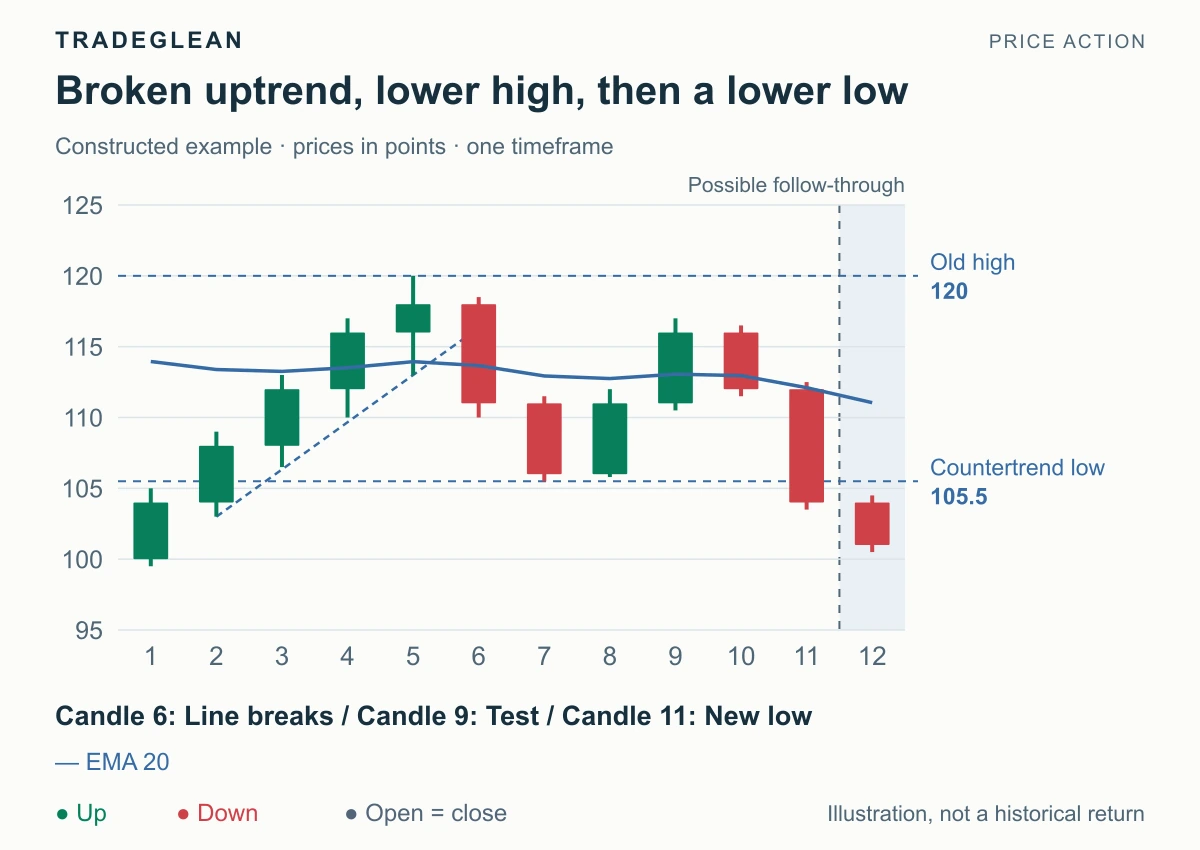
Task: Click the red candle 6 body
Action: pos(478,354)
